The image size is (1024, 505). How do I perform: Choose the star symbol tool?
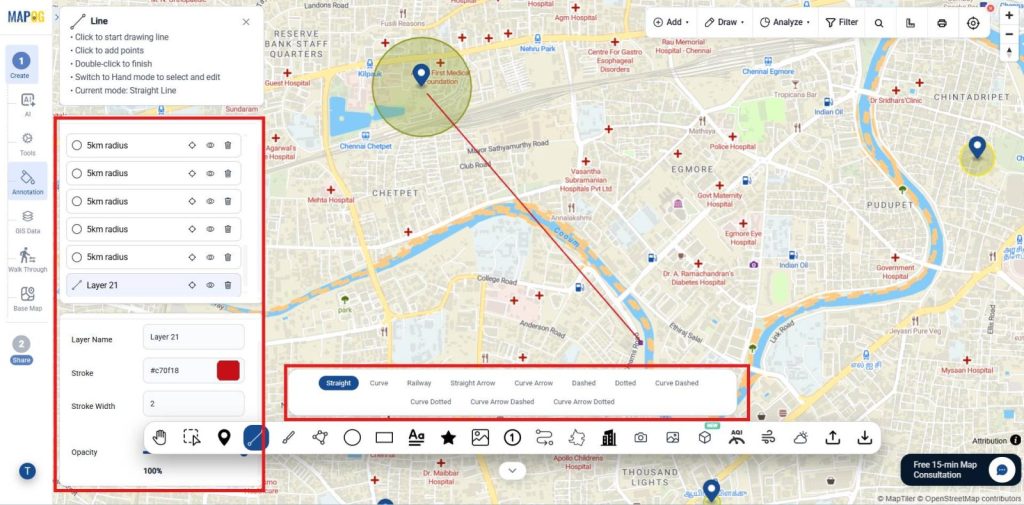[x=448, y=438]
